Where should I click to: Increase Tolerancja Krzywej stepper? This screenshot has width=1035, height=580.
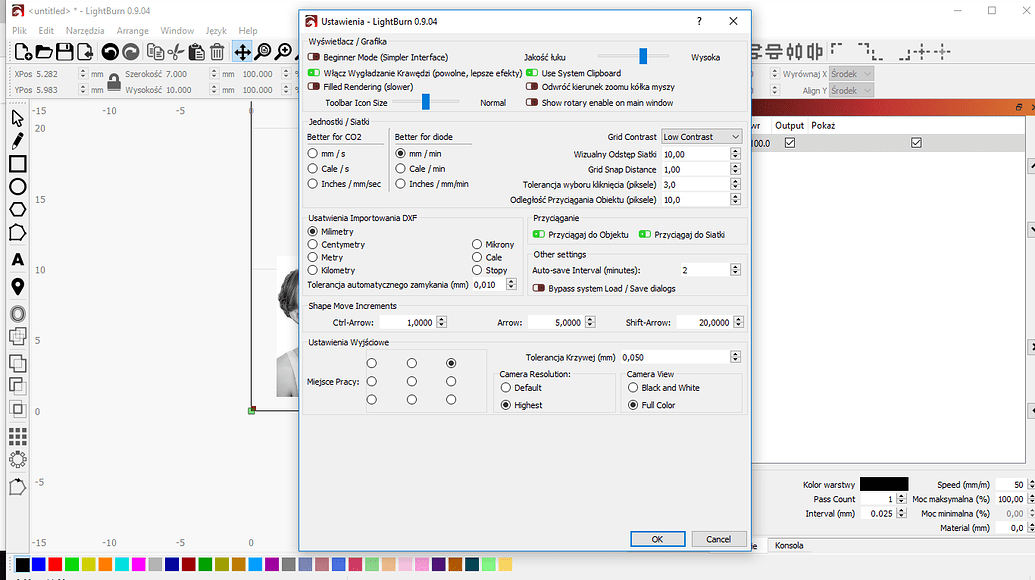[735, 354]
